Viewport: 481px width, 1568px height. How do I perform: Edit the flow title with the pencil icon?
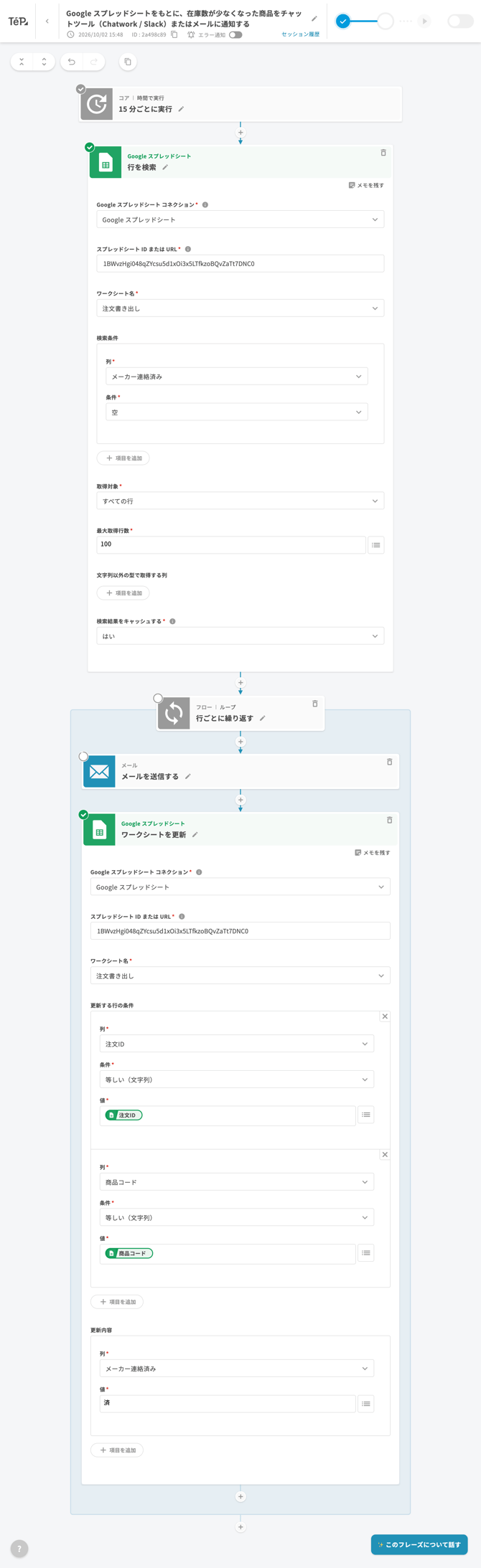click(x=314, y=19)
